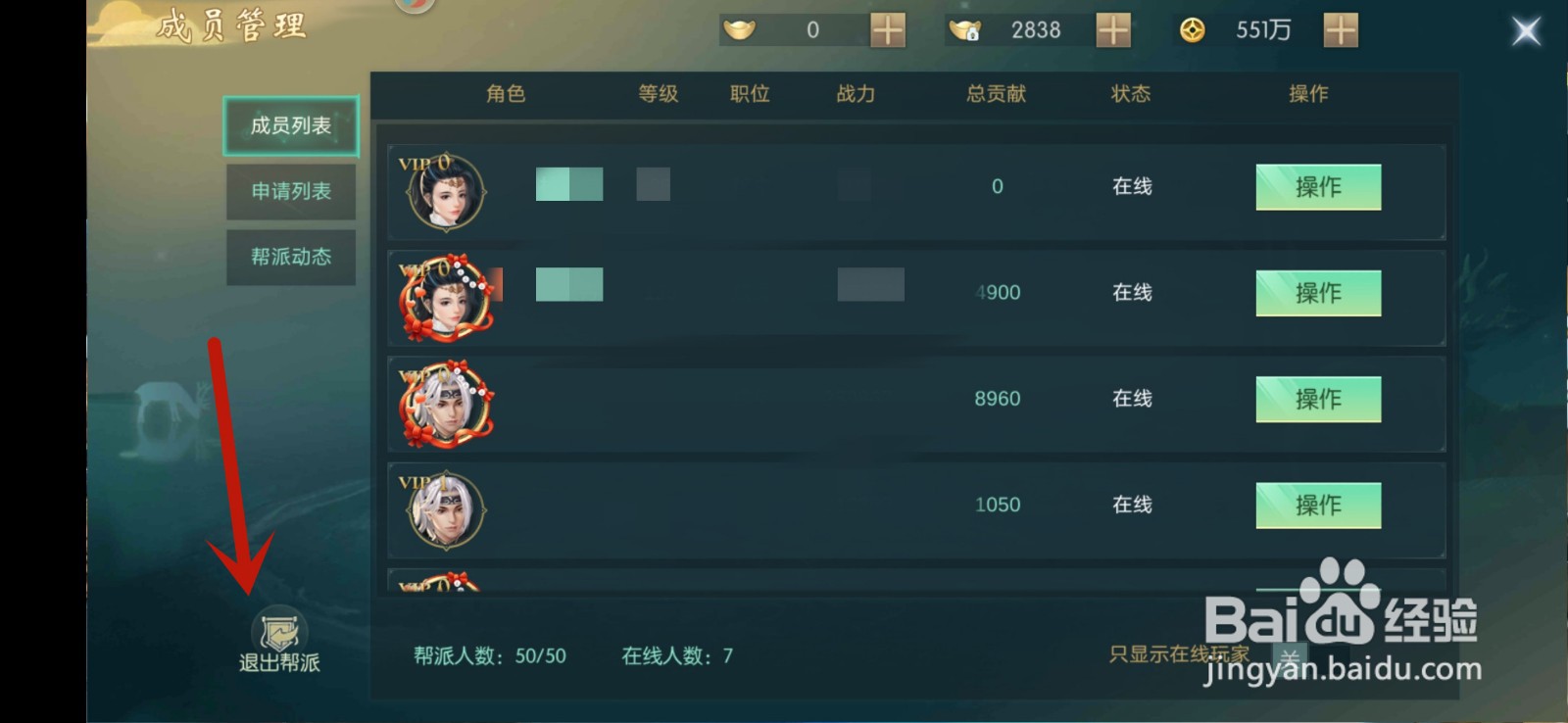Click 操作 for the member with 8960 contribution
The width and height of the screenshot is (1568, 723).
1318,400
